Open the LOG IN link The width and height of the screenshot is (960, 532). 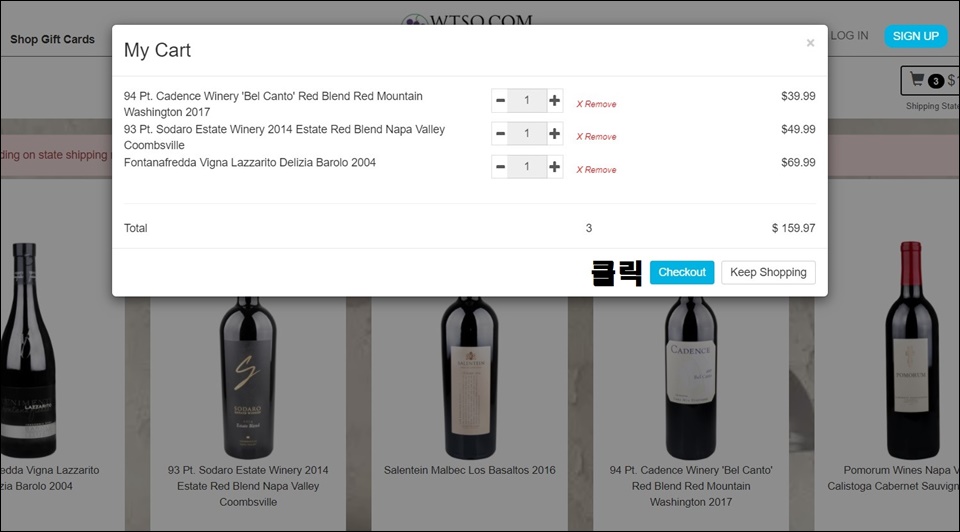(849, 36)
